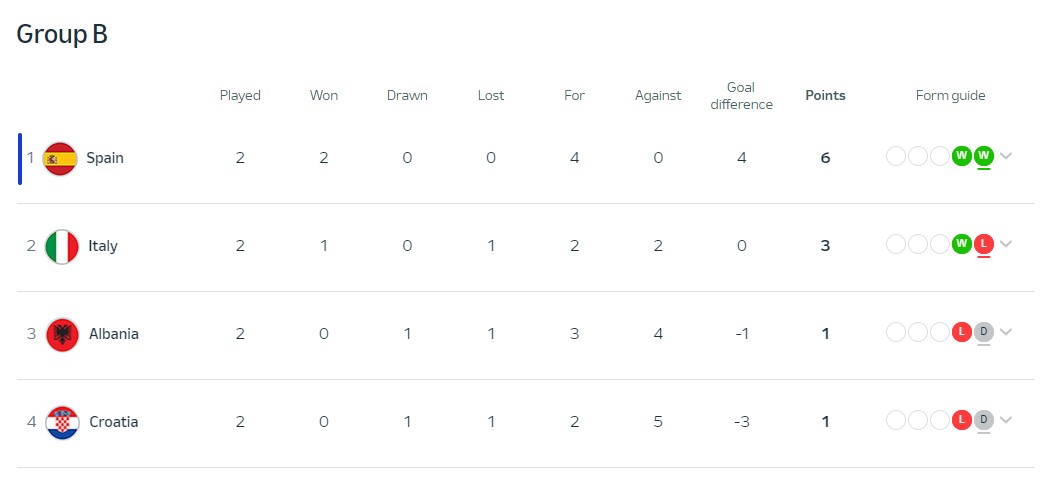The height and width of the screenshot is (481, 1055).
Task: Expand Croatia's form guide chevron
Action: 1006,420
